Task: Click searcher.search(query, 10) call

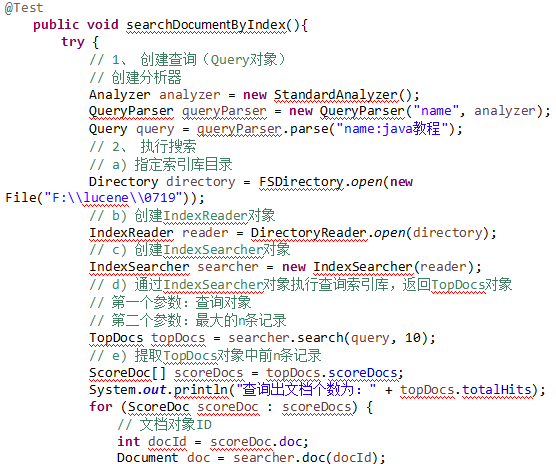Action: point(329,338)
